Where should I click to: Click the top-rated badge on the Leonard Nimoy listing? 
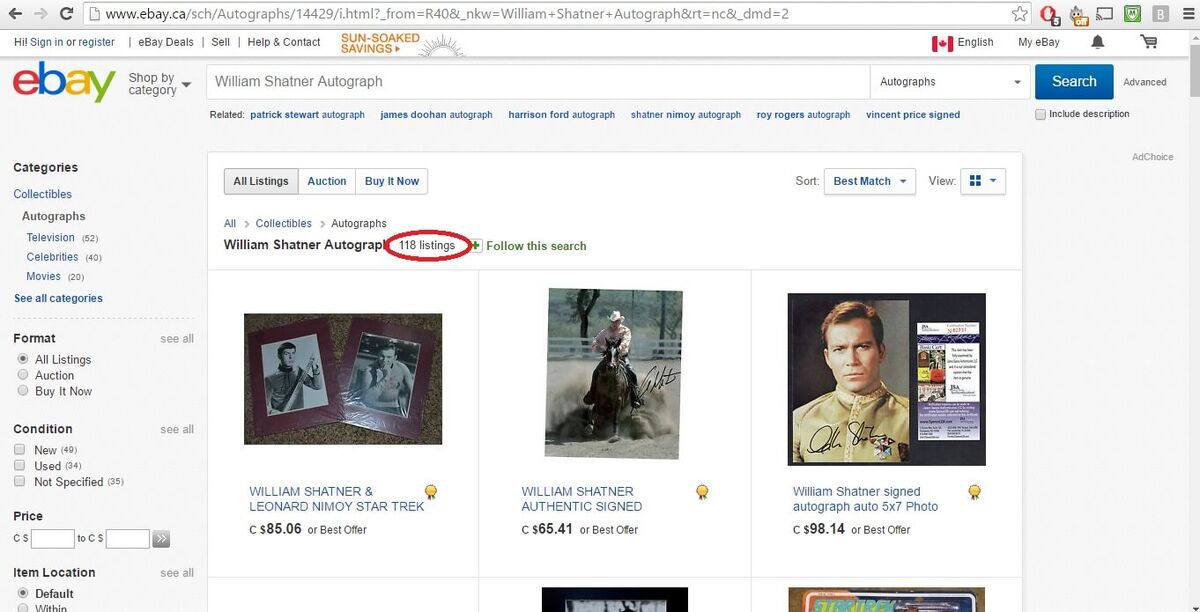pos(431,492)
